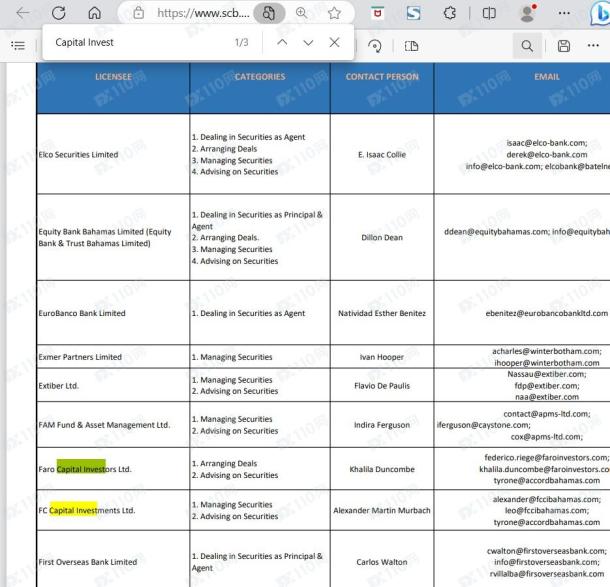The height and width of the screenshot is (587, 610).
Task: Click email 'isaac@elco-bank.com'
Action: pyautogui.click(x=547, y=143)
